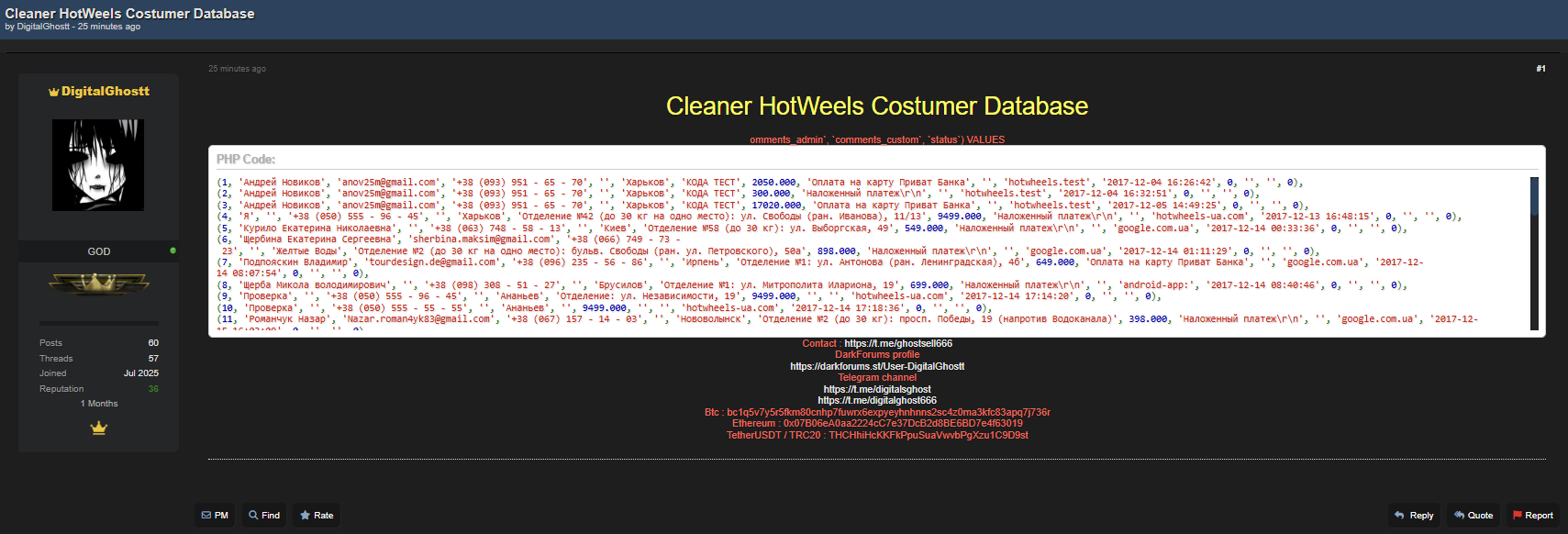The height and width of the screenshot is (534, 1568).
Task: Open the darkforums User-DigitalGhostt profile link
Action: (877, 366)
